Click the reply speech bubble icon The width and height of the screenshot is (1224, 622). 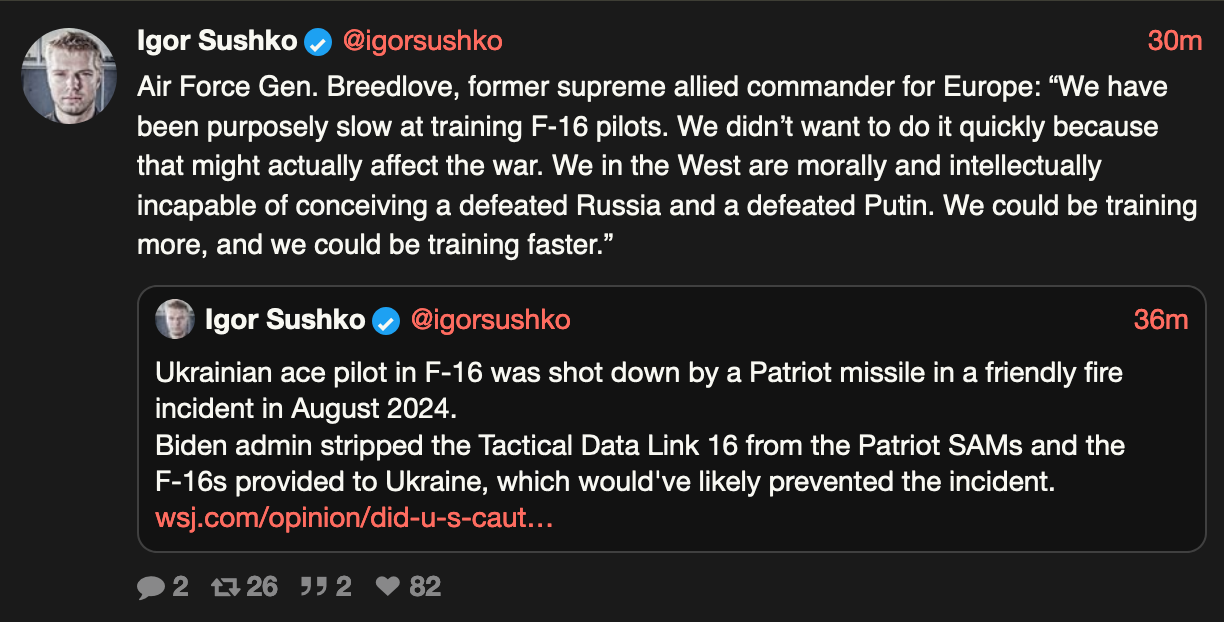[x=151, y=587]
